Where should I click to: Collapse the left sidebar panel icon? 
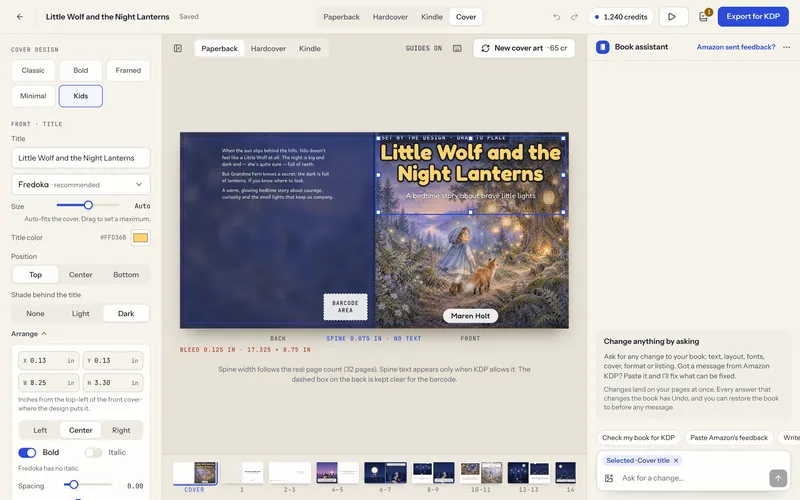pyautogui.click(x=178, y=48)
